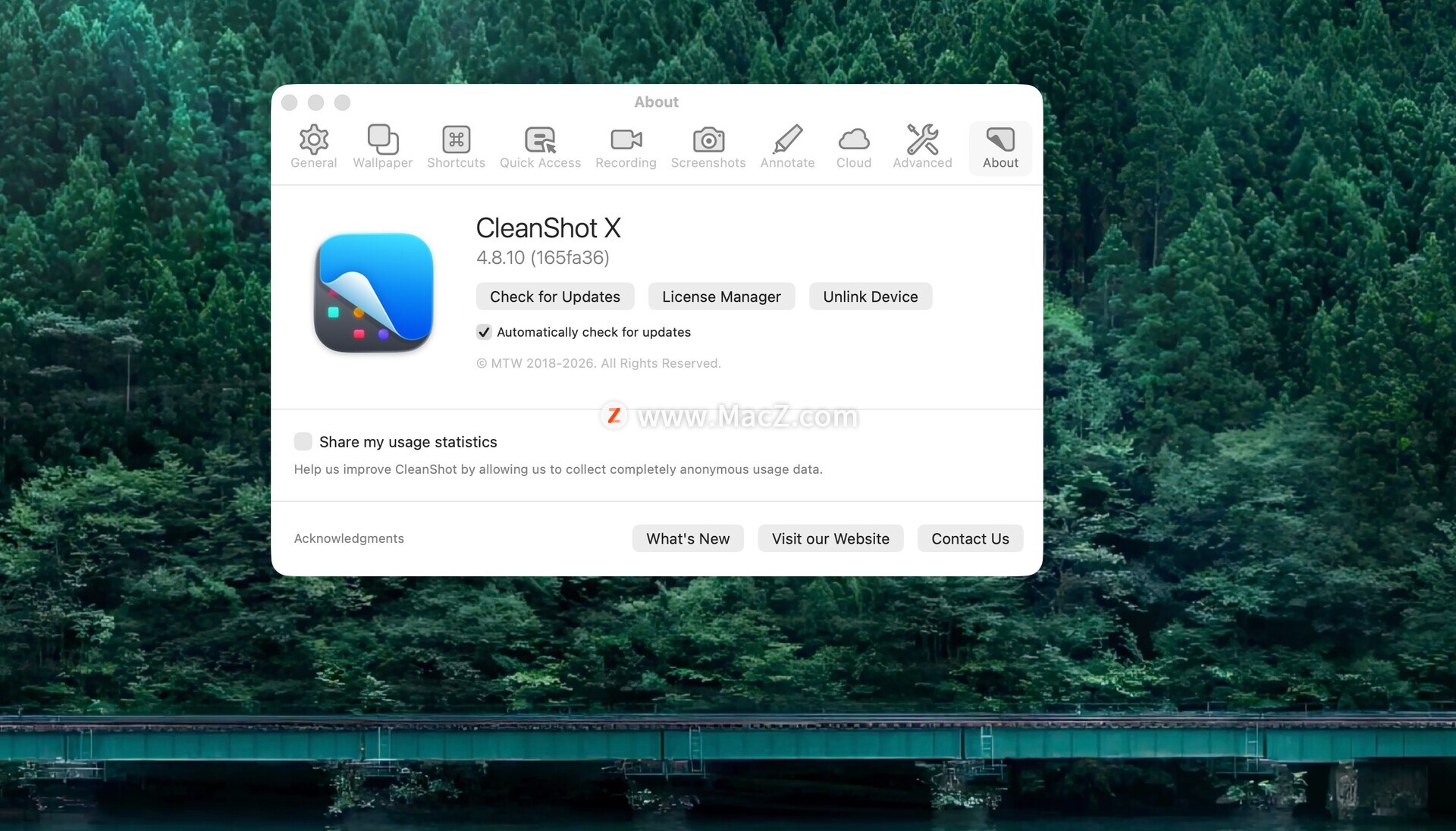Click the version text 4.8.10 (165fa36)
Viewport: 1456px width, 831px height.
point(543,258)
